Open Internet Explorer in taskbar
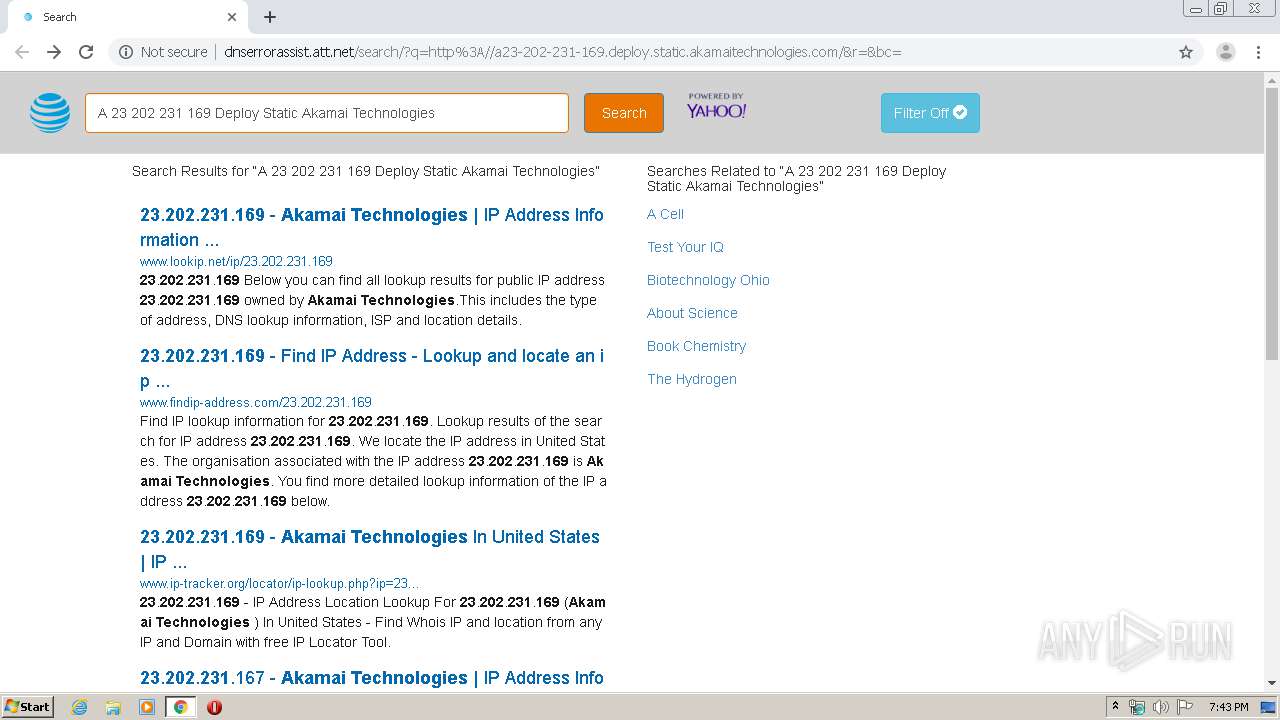The height and width of the screenshot is (720, 1280). click(x=80, y=707)
